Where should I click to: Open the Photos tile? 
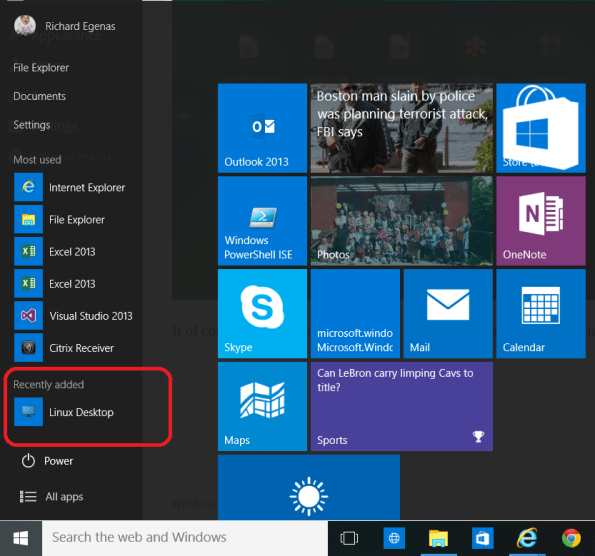[x=401, y=221]
